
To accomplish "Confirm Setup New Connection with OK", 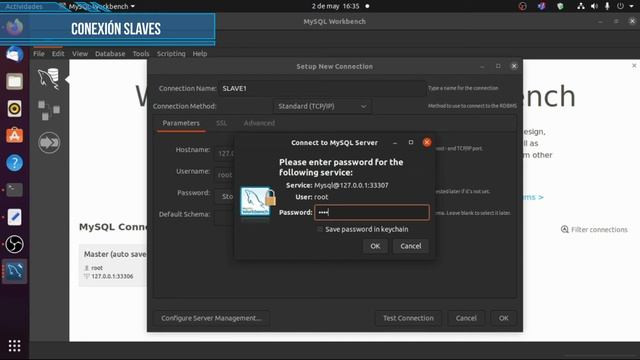I will (x=504, y=318).
